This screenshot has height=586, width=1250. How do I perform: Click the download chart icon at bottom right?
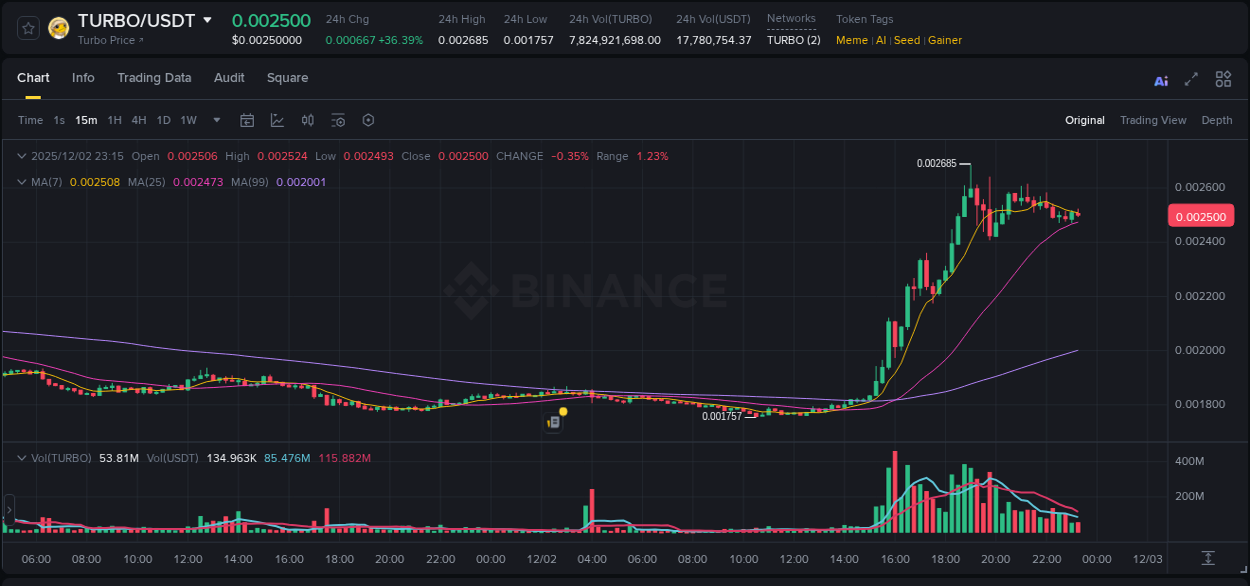click(x=1207, y=559)
